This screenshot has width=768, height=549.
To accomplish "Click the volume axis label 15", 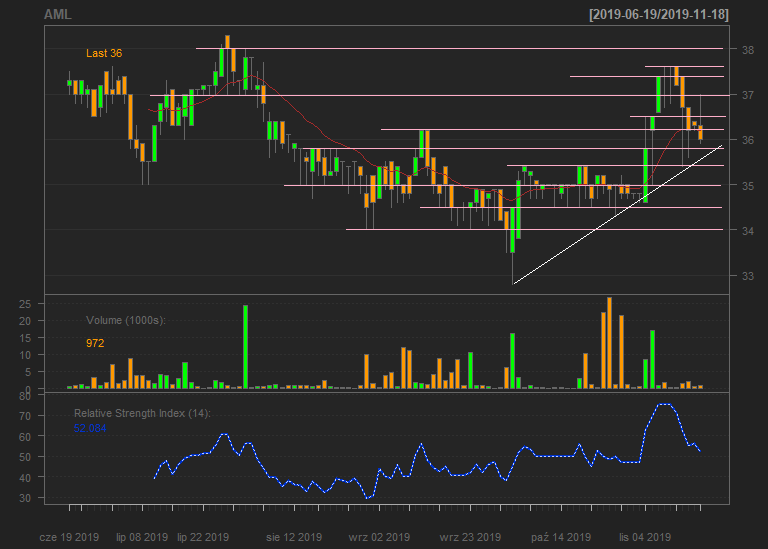I will 25,338.
